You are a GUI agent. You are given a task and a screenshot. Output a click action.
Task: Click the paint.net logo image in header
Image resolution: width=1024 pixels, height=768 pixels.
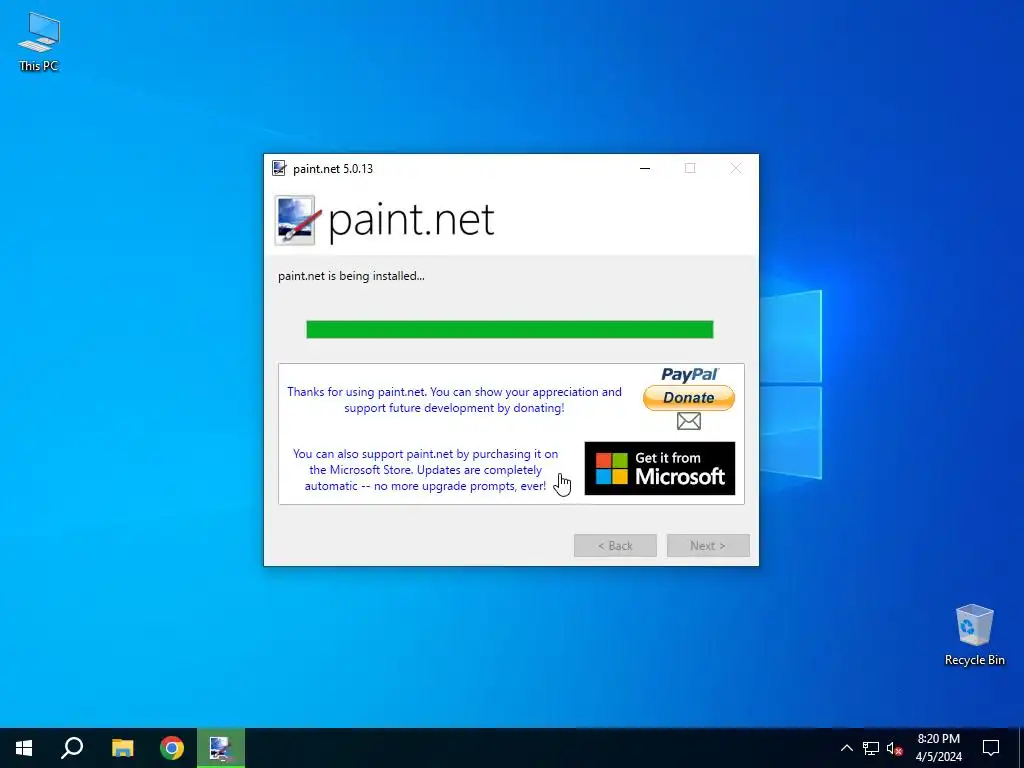296,220
